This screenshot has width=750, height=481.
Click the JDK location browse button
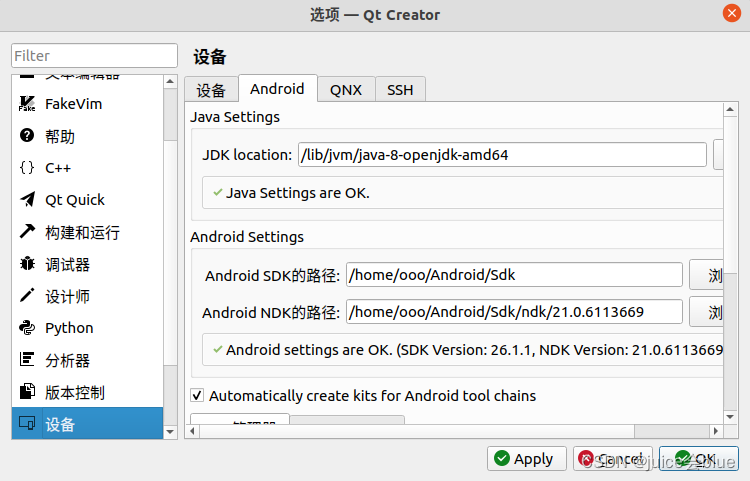718,154
